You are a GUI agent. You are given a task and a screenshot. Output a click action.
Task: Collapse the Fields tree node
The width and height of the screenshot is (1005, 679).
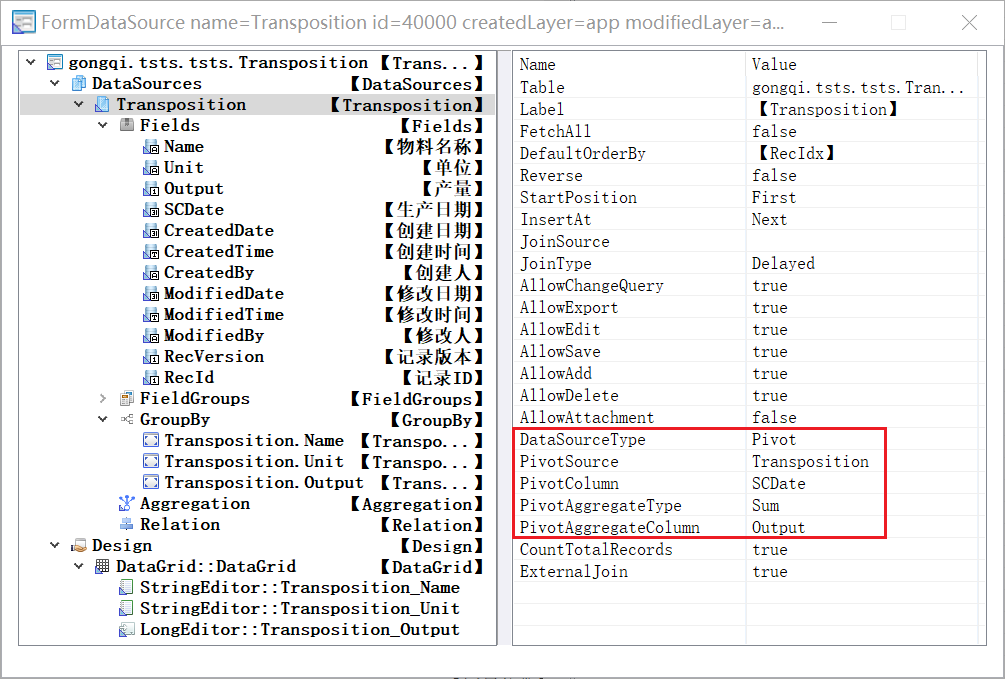(x=103, y=126)
